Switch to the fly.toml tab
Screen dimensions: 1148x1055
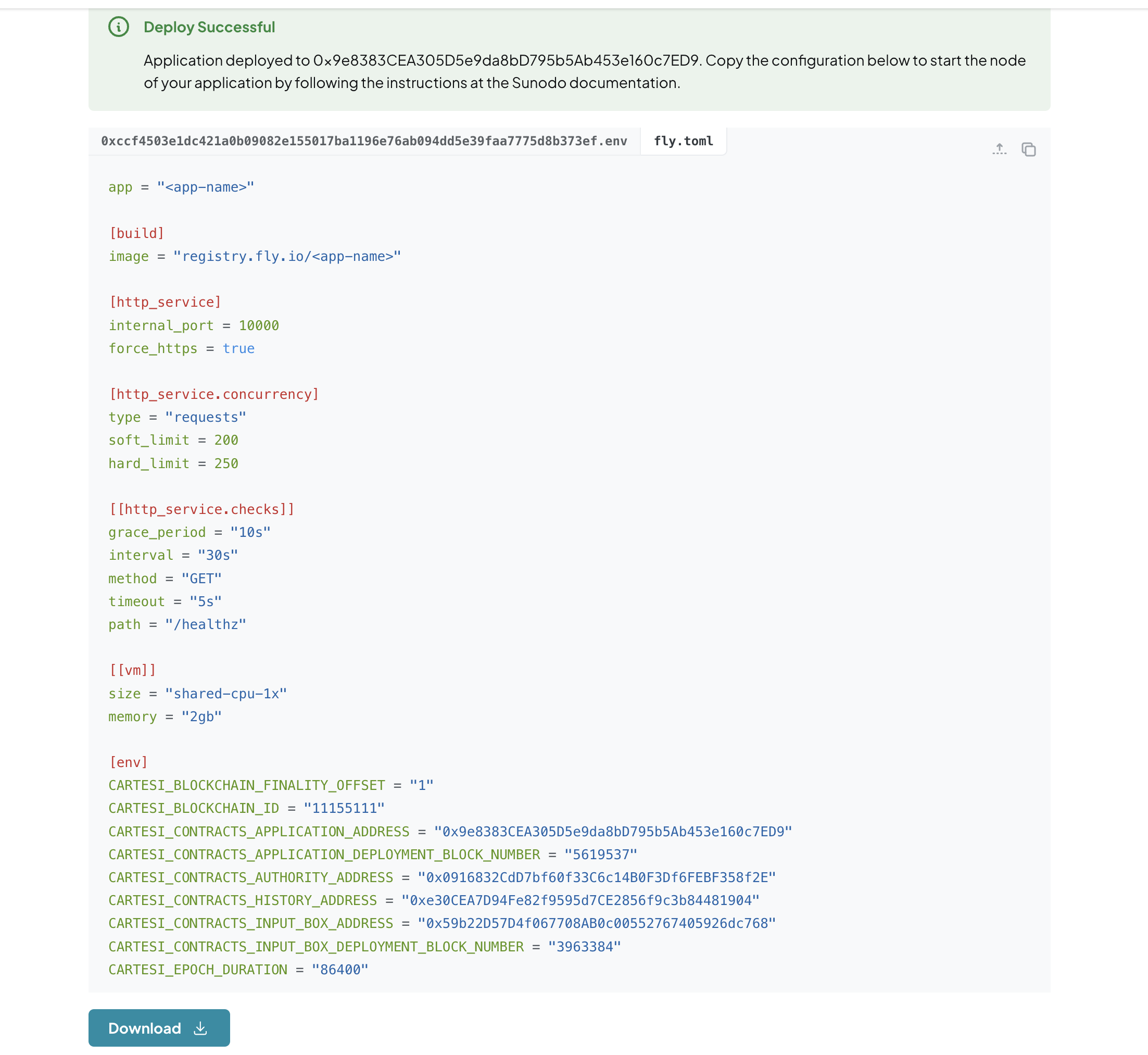[x=683, y=141]
